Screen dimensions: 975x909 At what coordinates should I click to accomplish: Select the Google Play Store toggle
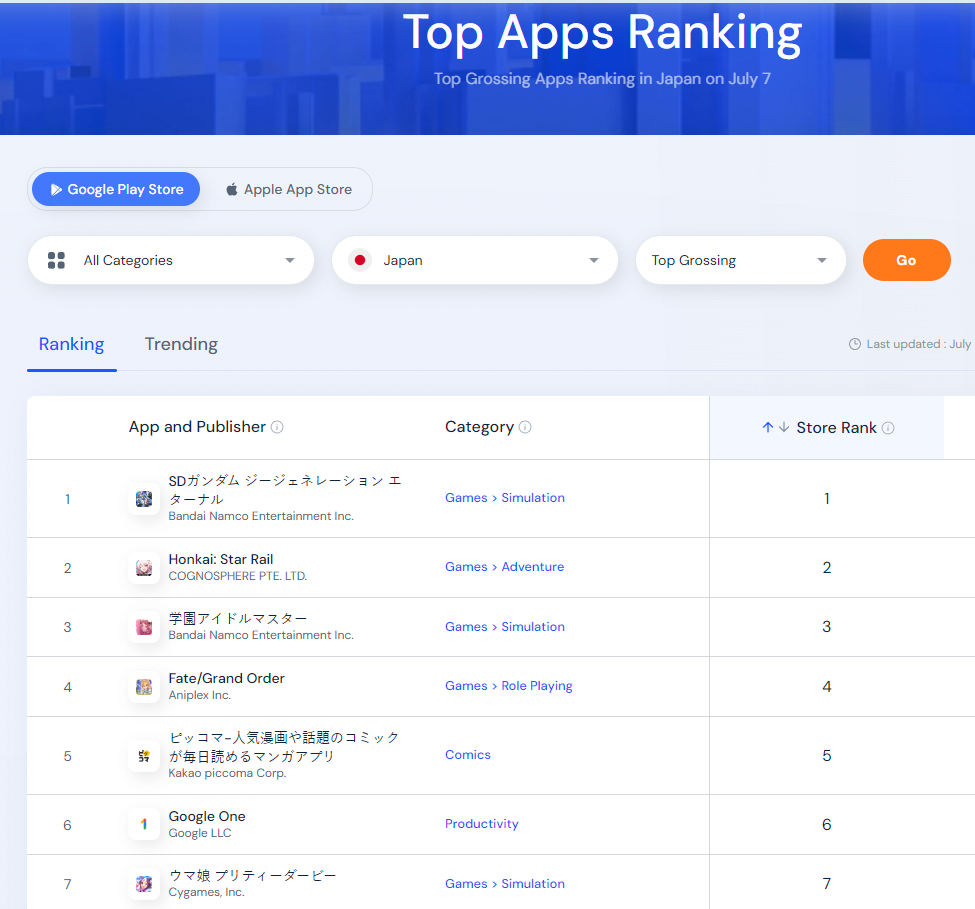click(116, 189)
